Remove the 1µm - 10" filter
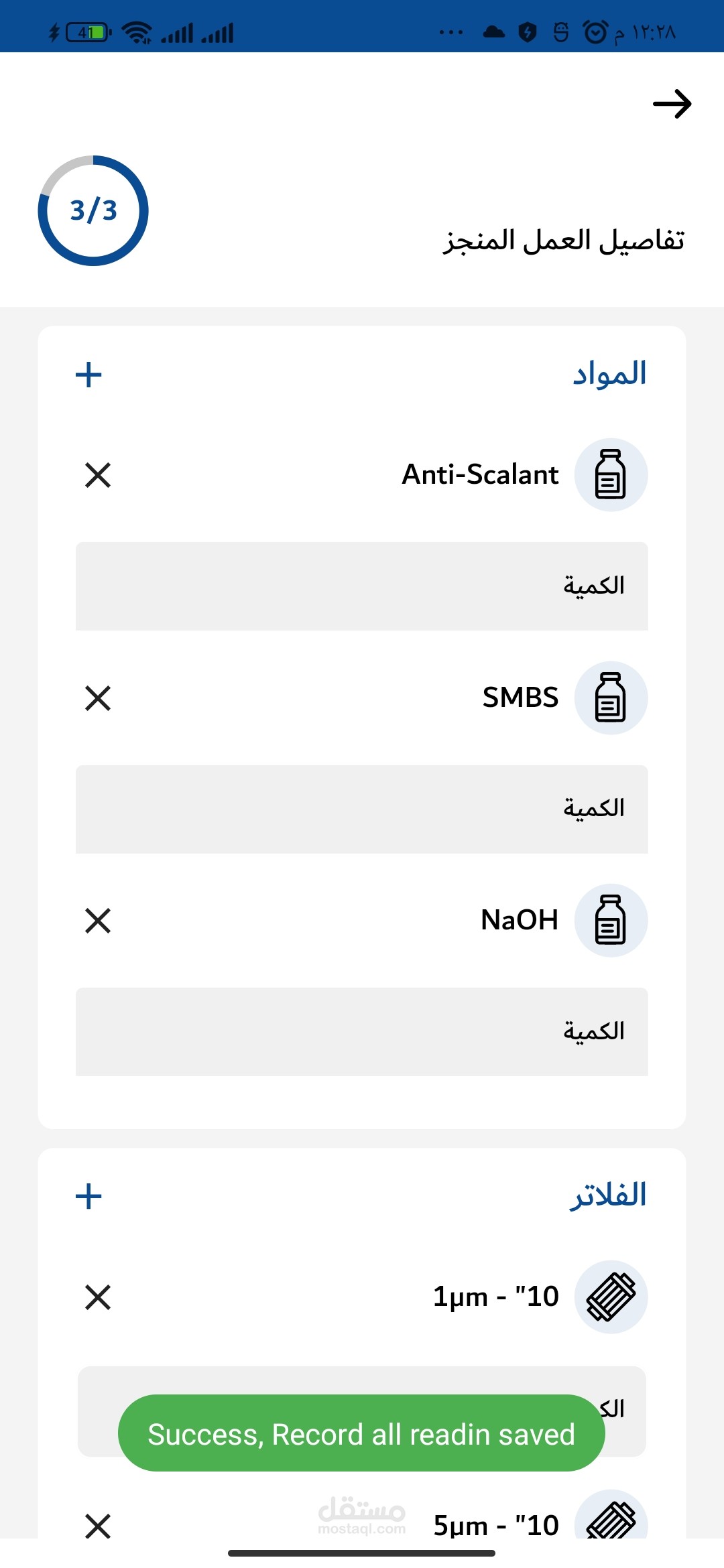This screenshot has width=724, height=1568. 98,1297
